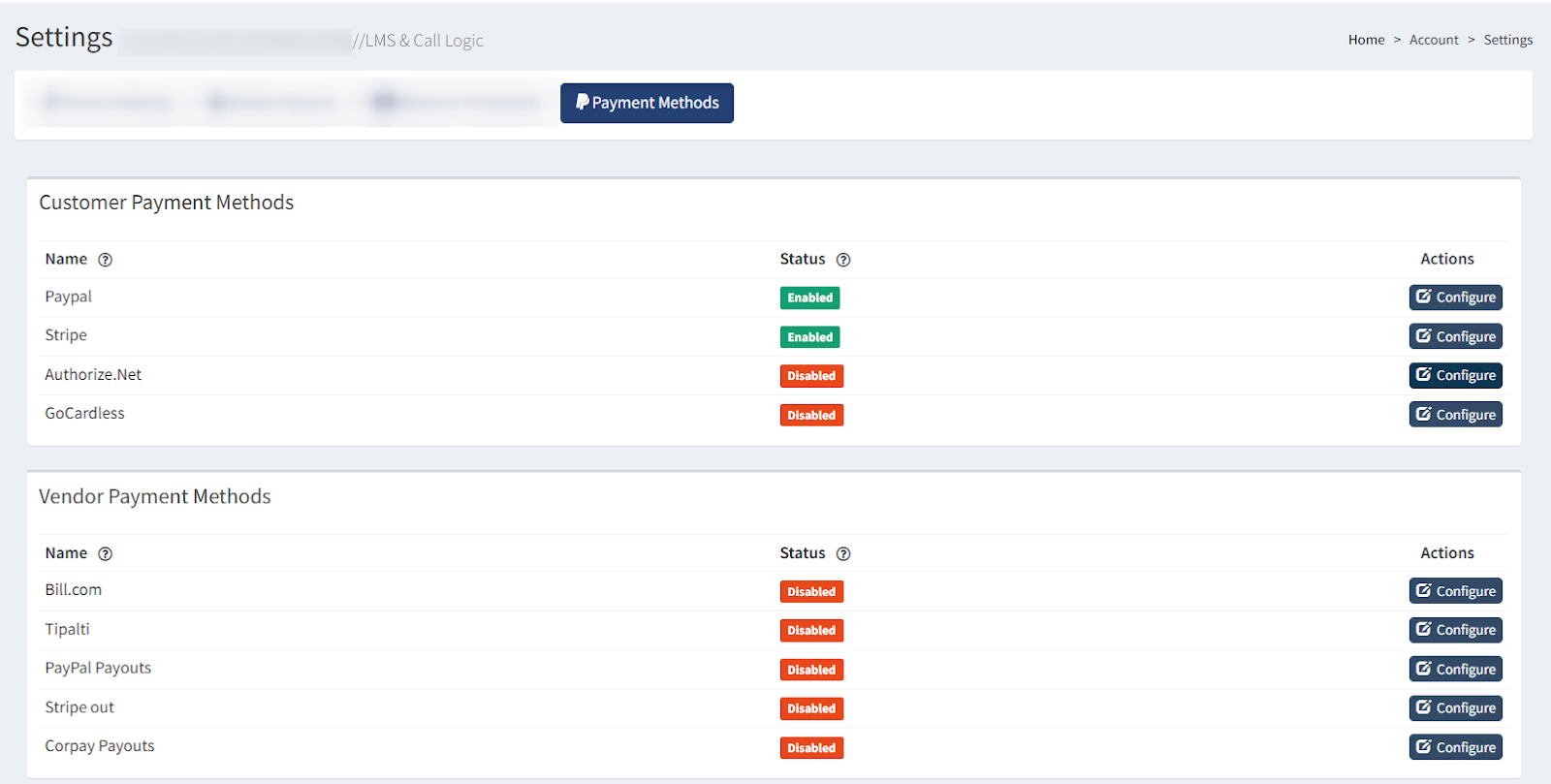Click the Disabled badge for Tipalti
The width and height of the screenshot is (1551, 784).
click(x=811, y=631)
